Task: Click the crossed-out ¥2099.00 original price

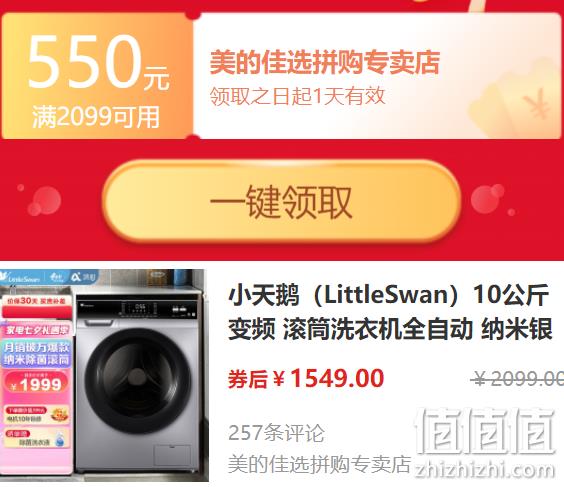Action: click(x=518, y=379)
